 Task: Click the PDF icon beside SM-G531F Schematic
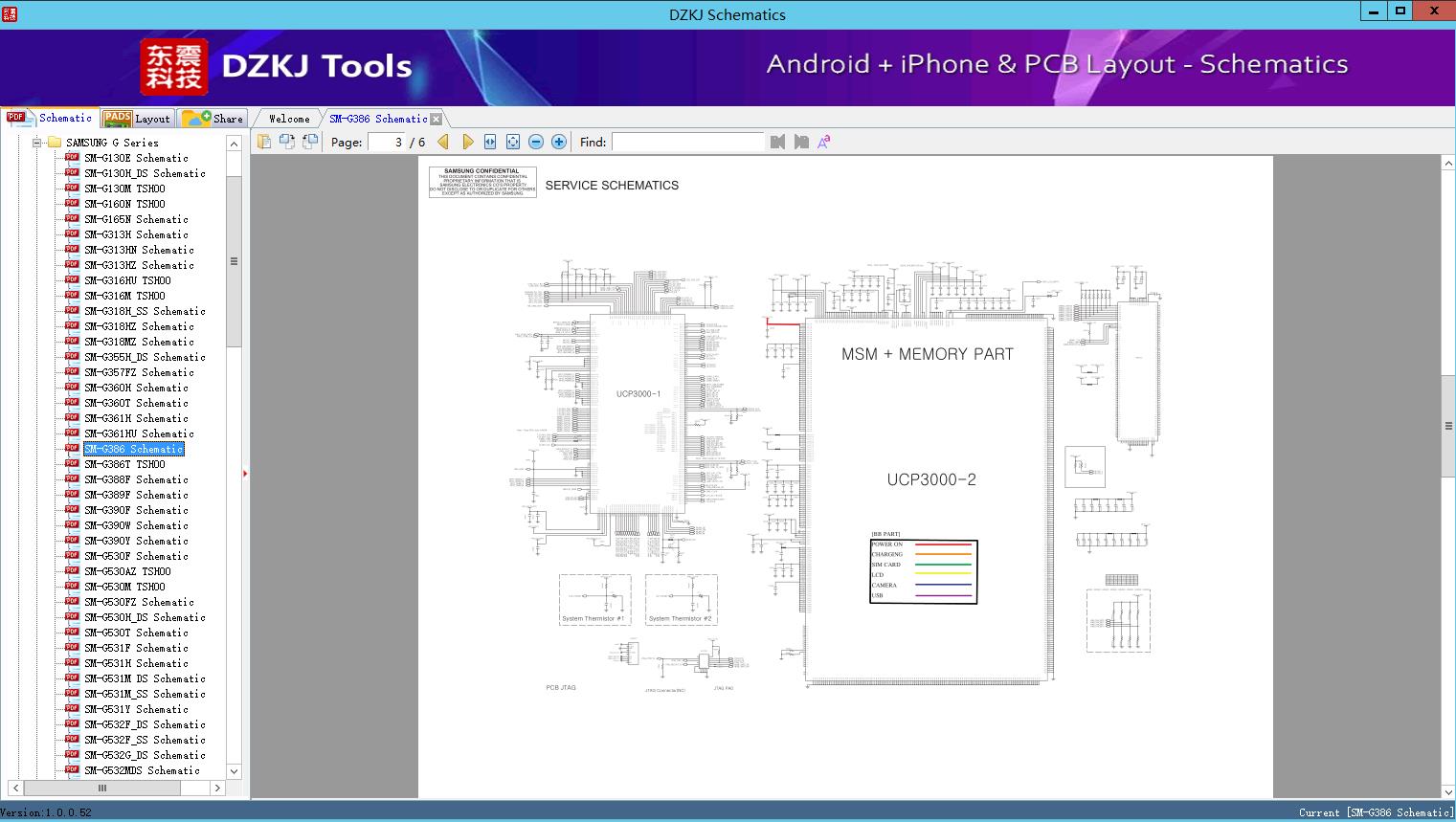click(72, 647)
